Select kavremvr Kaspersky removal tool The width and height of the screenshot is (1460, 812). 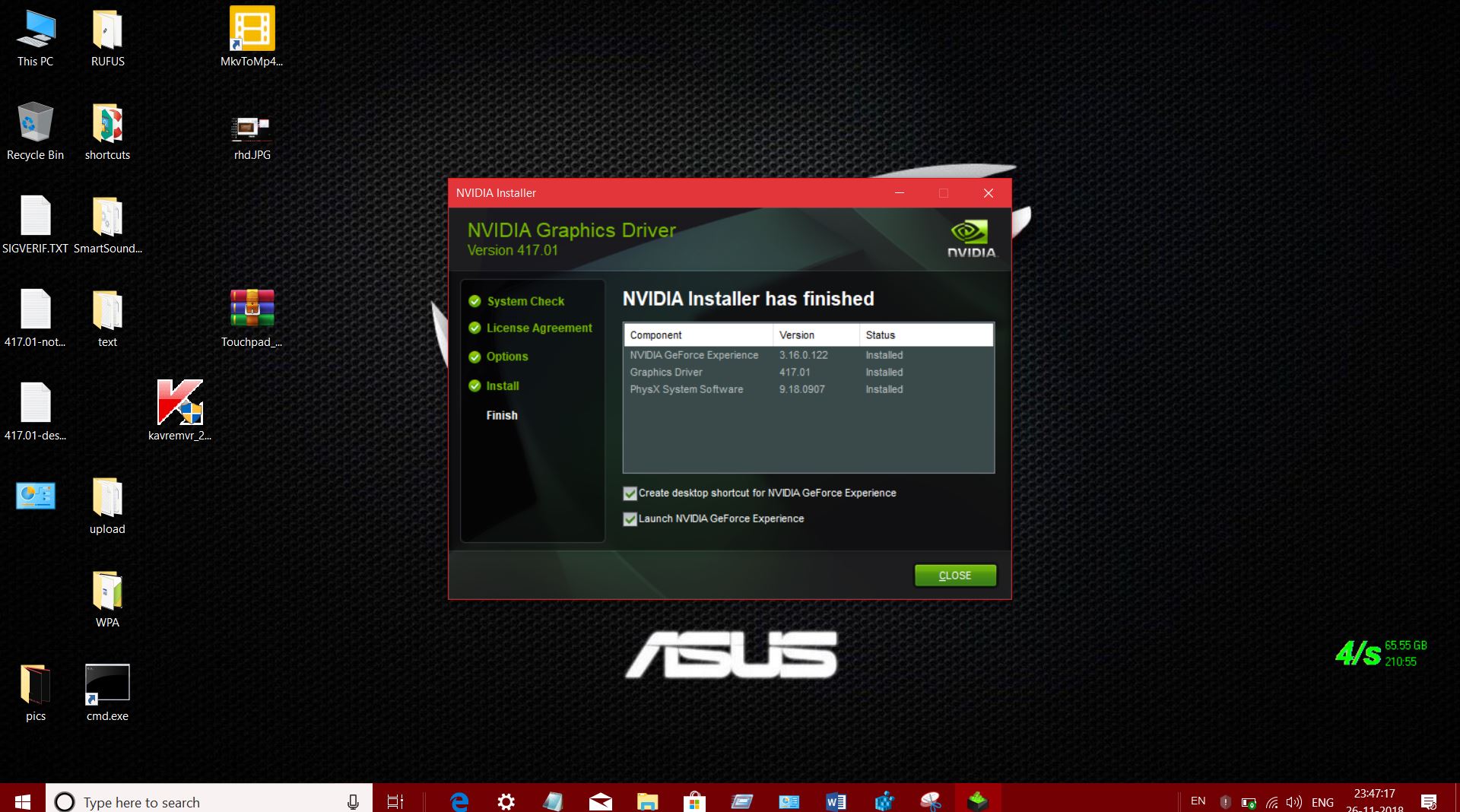(x=179, y=411)
